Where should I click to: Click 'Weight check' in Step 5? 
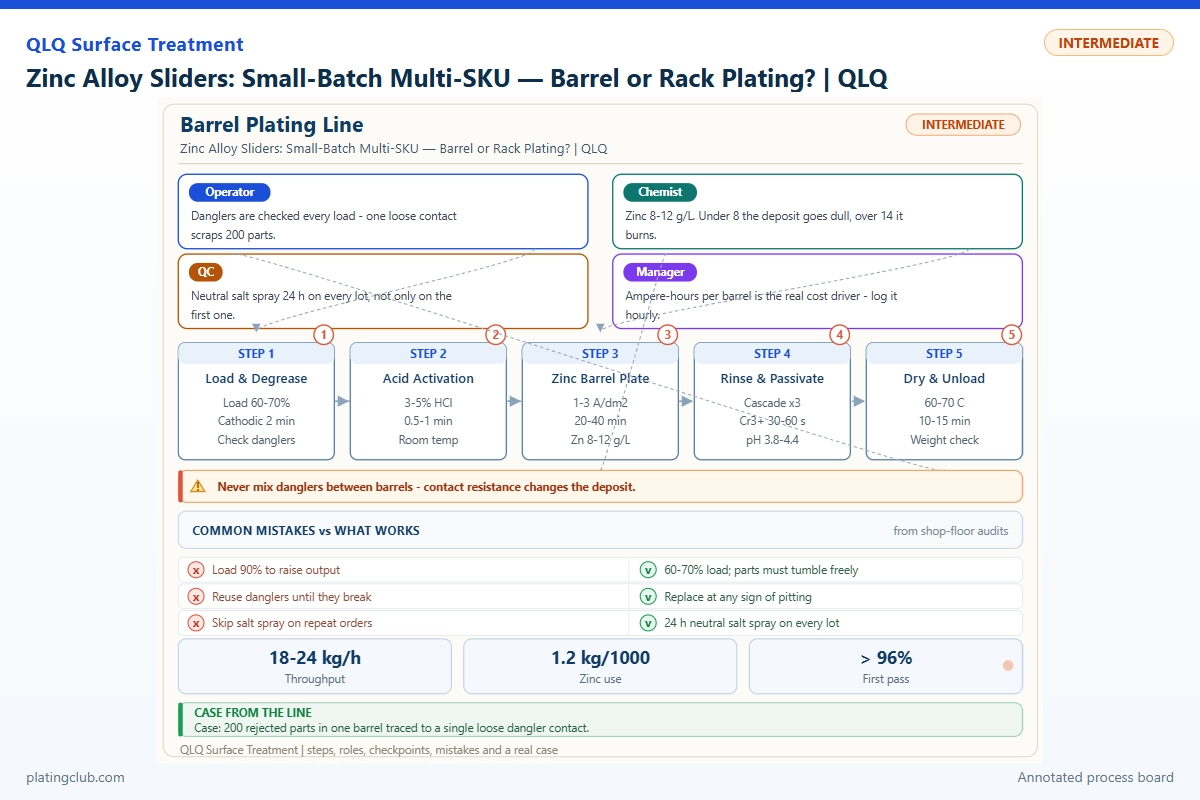(944, 440)
